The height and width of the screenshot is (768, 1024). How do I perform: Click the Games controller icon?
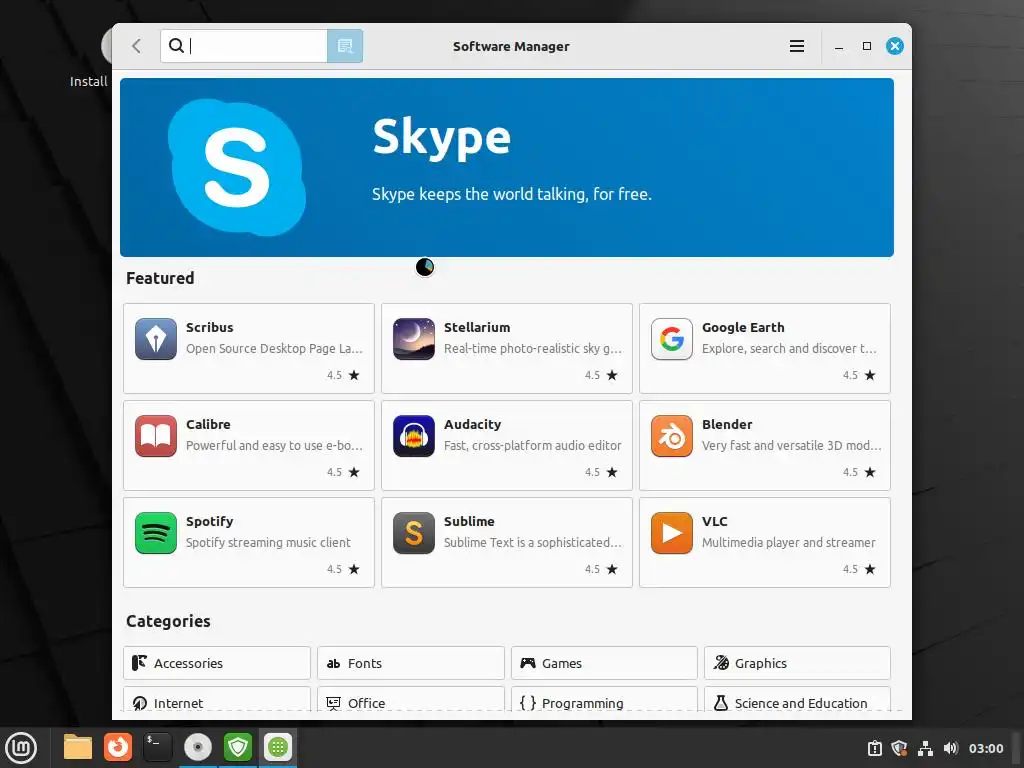click(528, 663)
